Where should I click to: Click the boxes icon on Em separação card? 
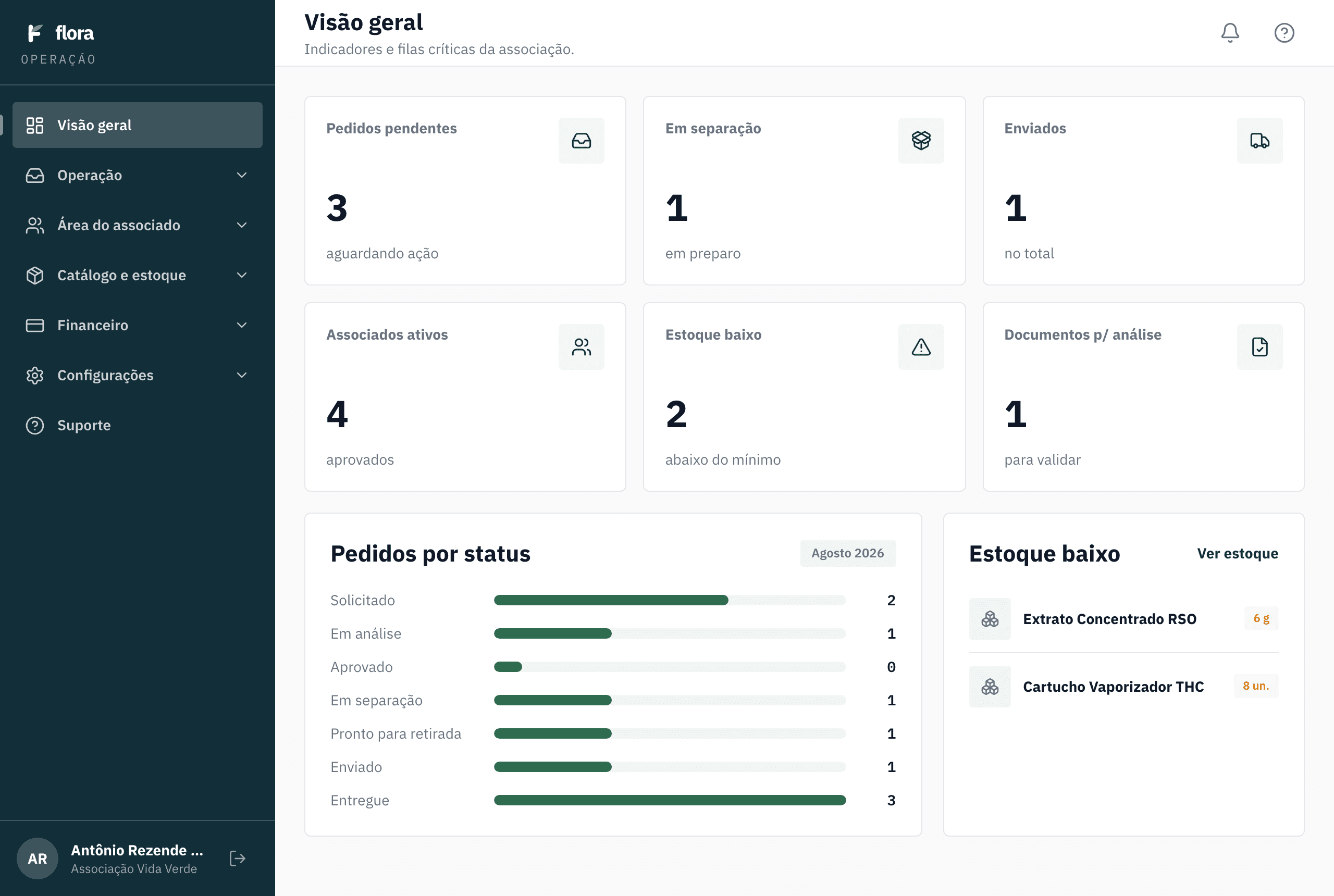click(921, 141)
